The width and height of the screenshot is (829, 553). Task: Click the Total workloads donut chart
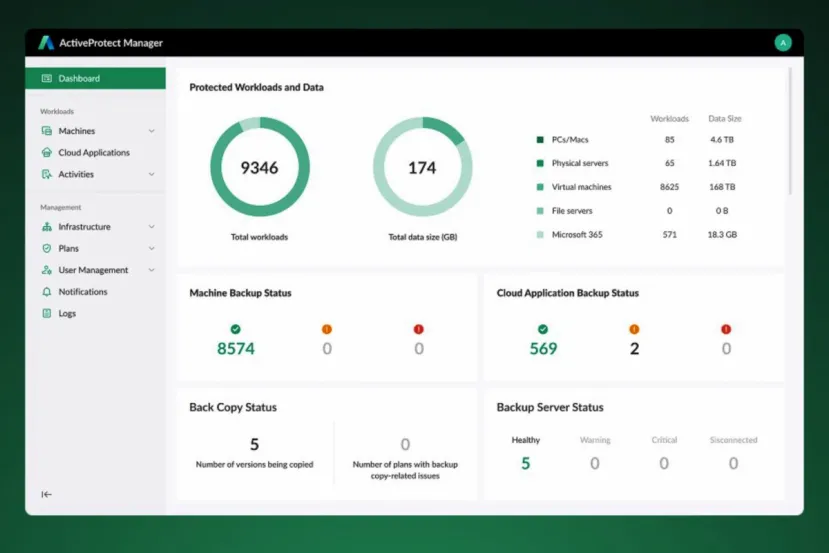pos(260,167)
